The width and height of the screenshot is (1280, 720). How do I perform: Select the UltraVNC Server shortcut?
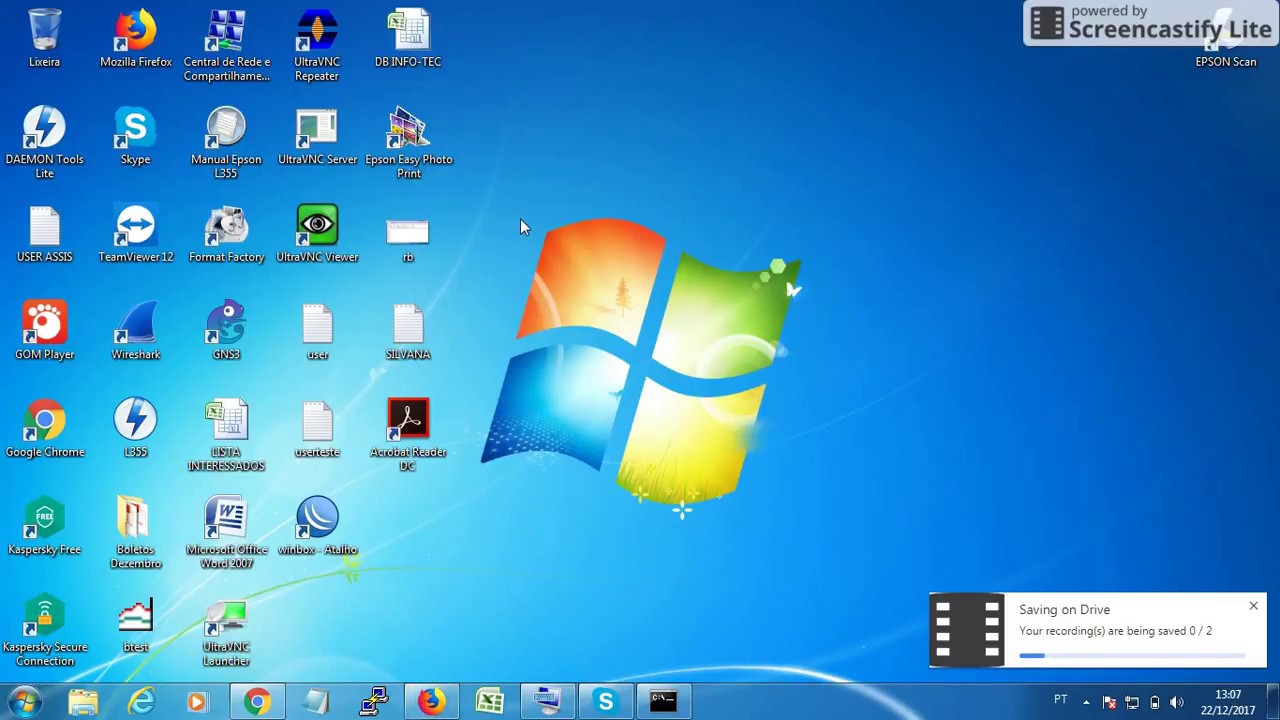317,136
